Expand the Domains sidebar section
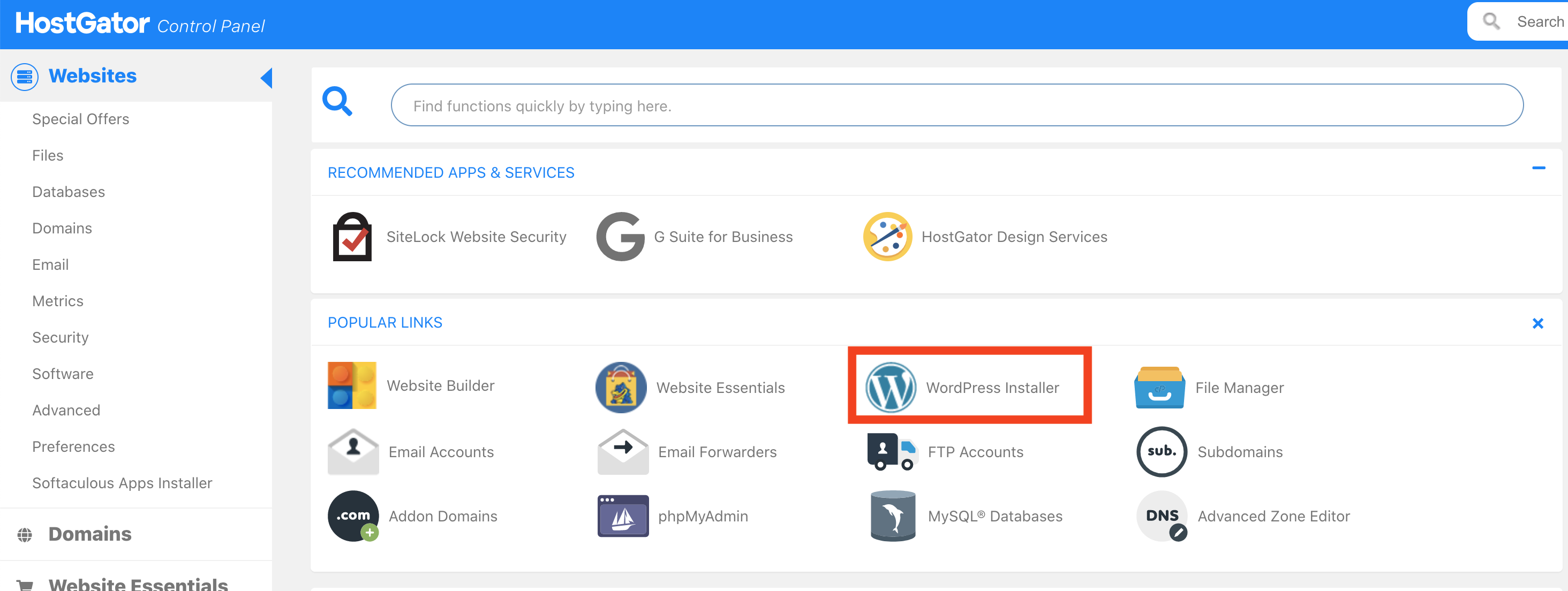Viewport: 1568px width, 591px height. click(89, 534)
